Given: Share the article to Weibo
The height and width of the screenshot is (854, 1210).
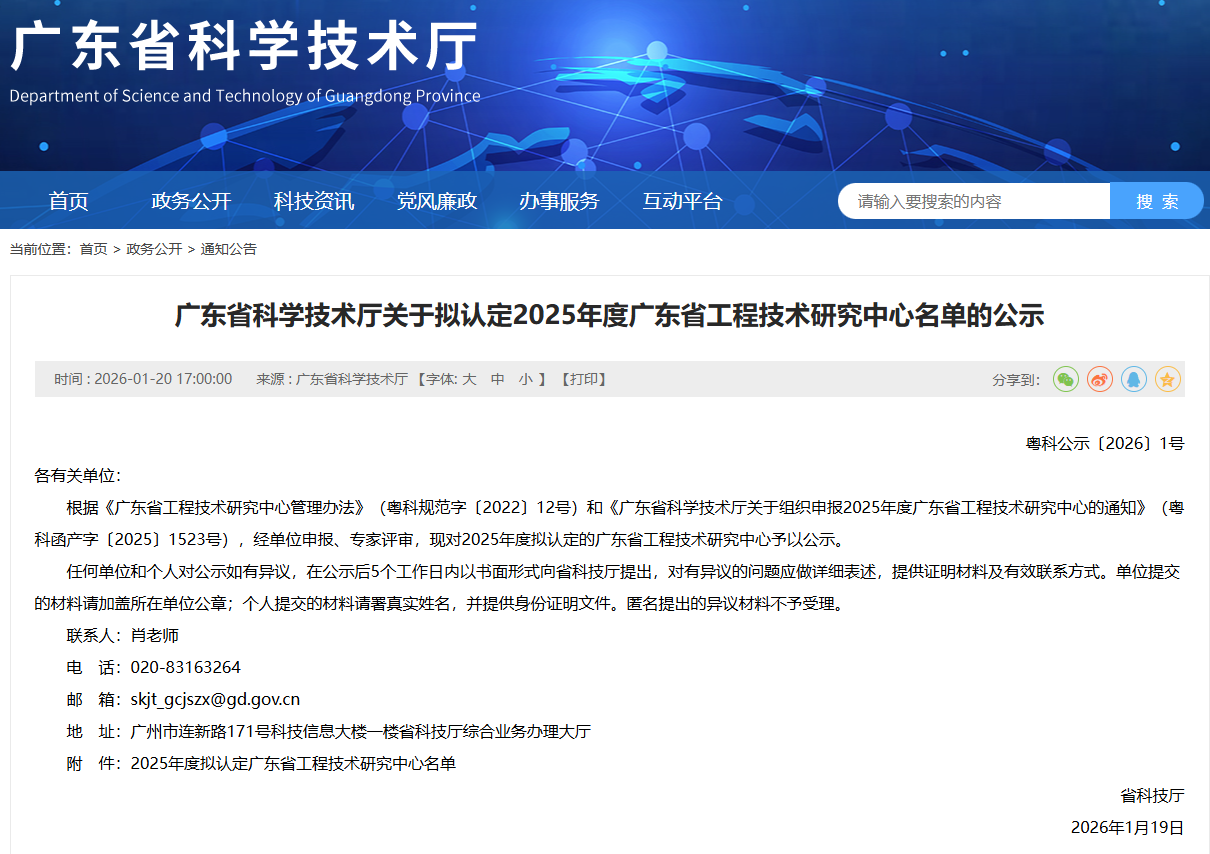Looking at the screenshot, I should [x=1099, y=379].
